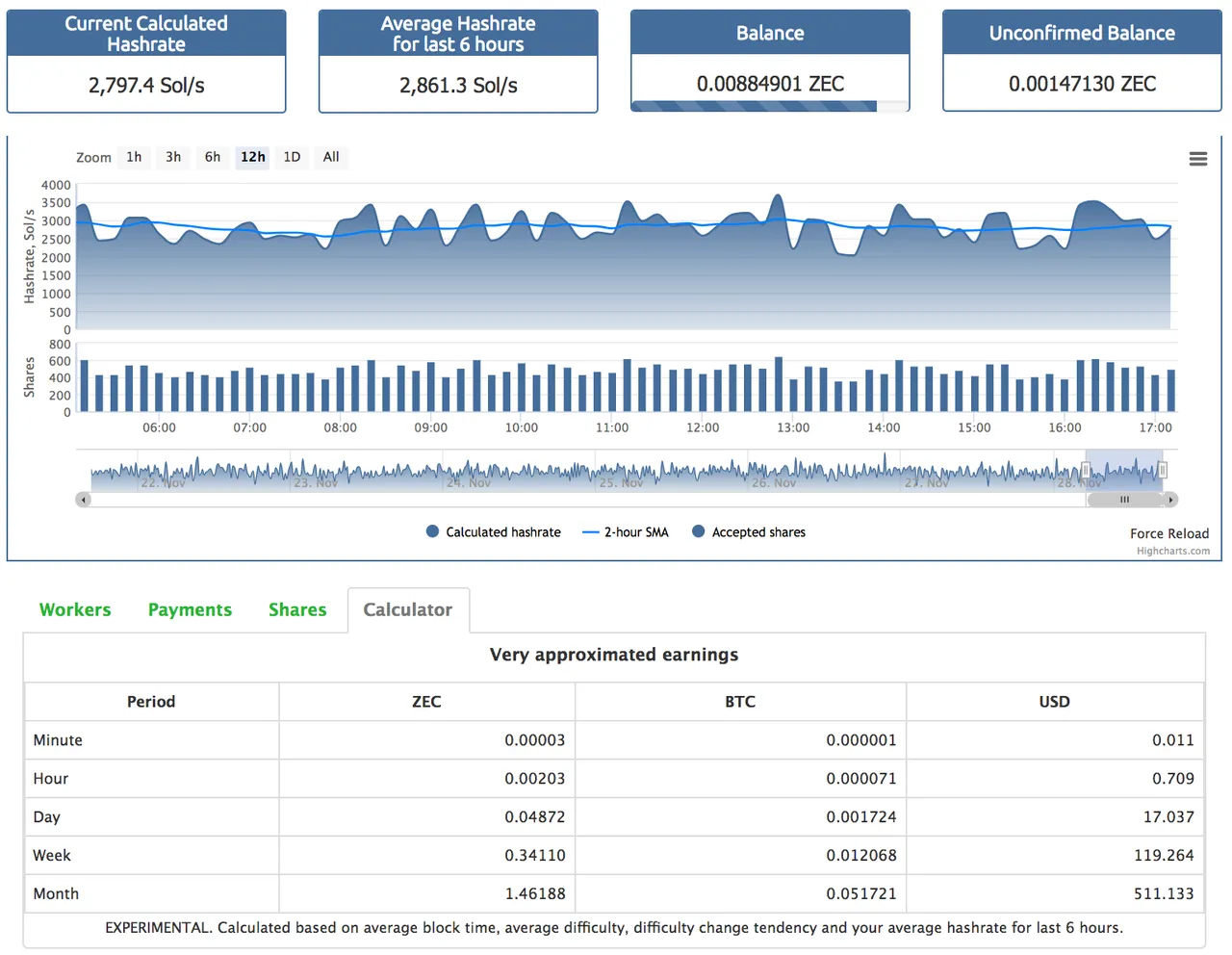The height and width of the screenshot is (955, 1232).
Task: Click the Month ZEC value 1.46188
Action: click(535, 893)
